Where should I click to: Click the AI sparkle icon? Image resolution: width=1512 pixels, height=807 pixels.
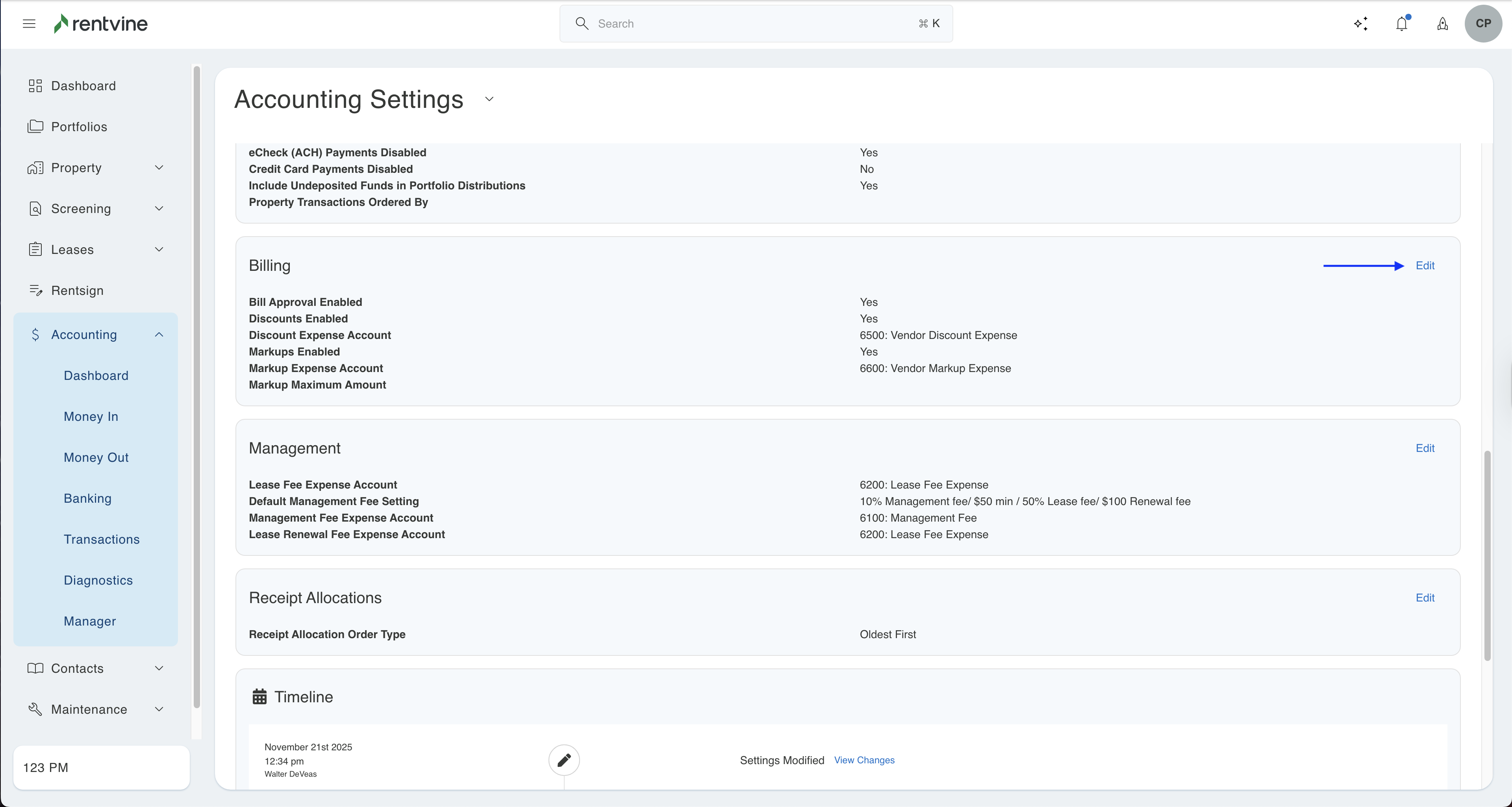(1360, 24)
